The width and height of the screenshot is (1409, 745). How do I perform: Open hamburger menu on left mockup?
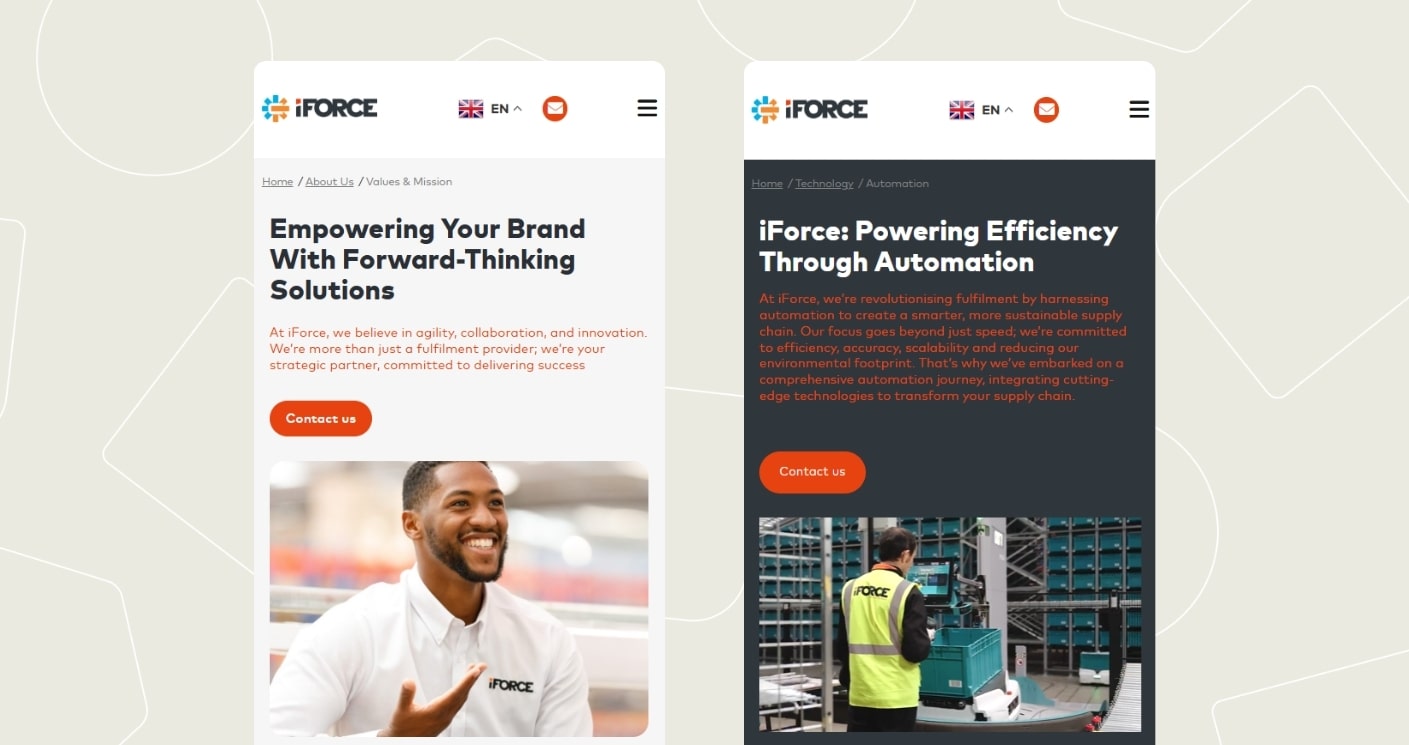coord(647,108)
